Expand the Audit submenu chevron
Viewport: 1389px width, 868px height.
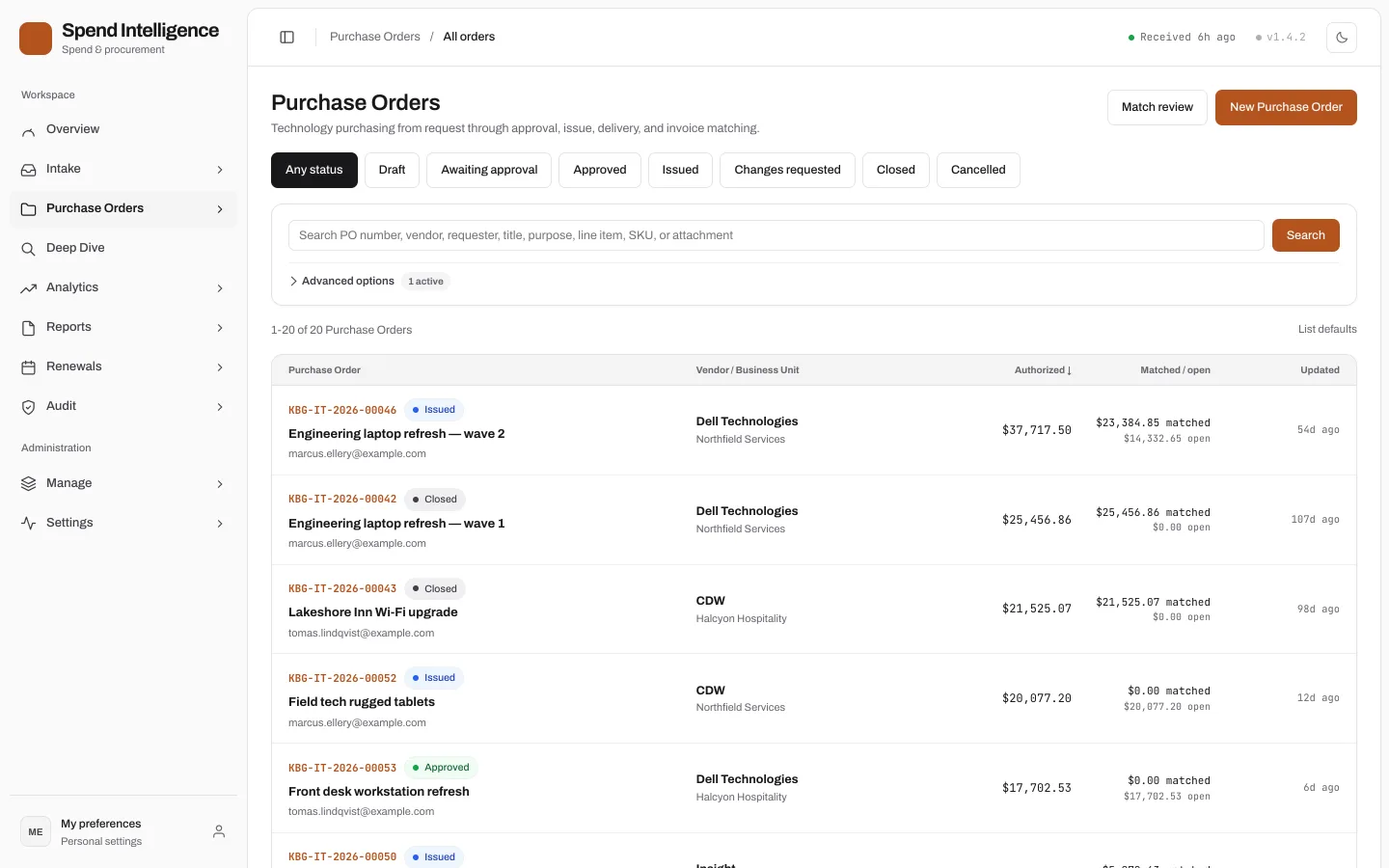[x=220, y=407]
